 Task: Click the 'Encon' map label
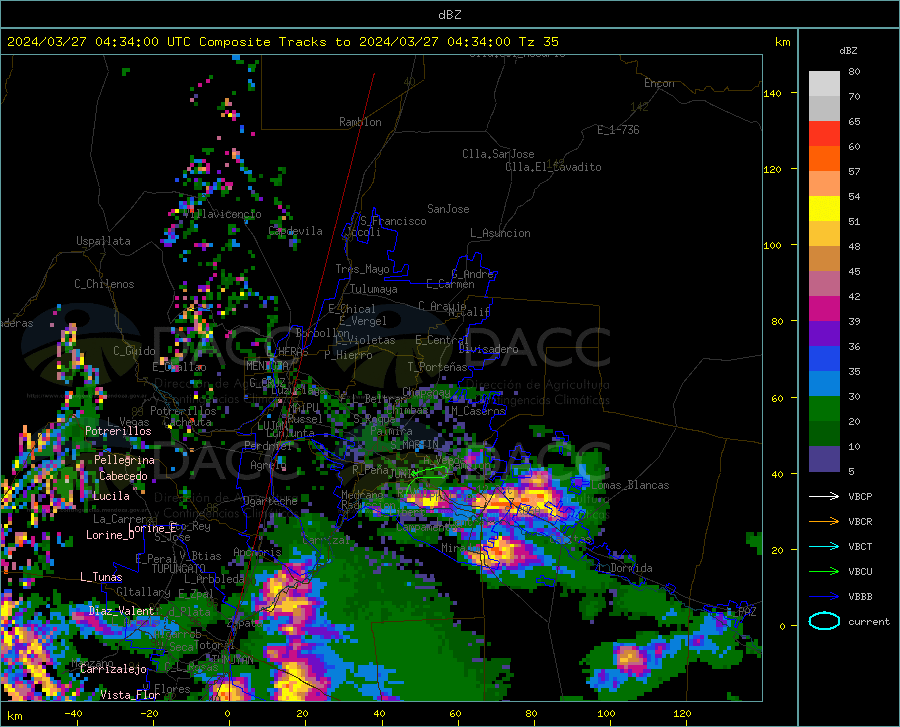(659, 83)
